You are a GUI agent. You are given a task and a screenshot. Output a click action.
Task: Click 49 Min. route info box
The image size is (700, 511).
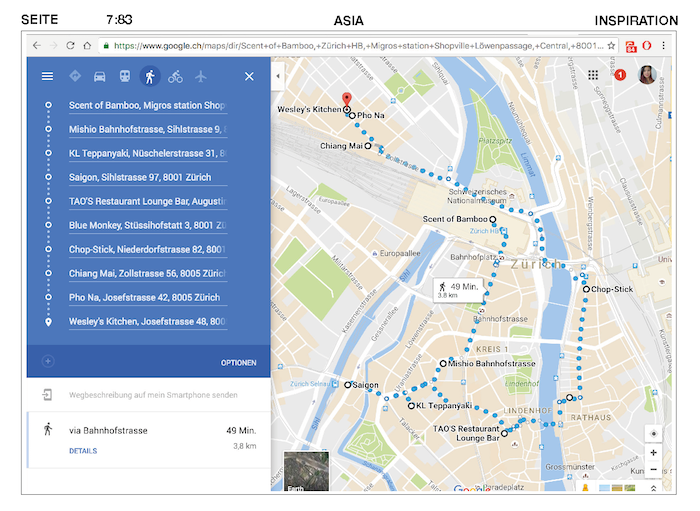[459, 290]
